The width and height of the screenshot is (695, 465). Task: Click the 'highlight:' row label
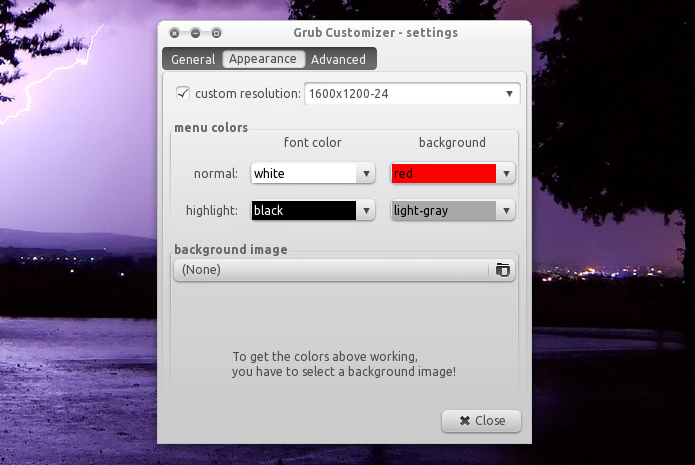click(x=212, y=211)
